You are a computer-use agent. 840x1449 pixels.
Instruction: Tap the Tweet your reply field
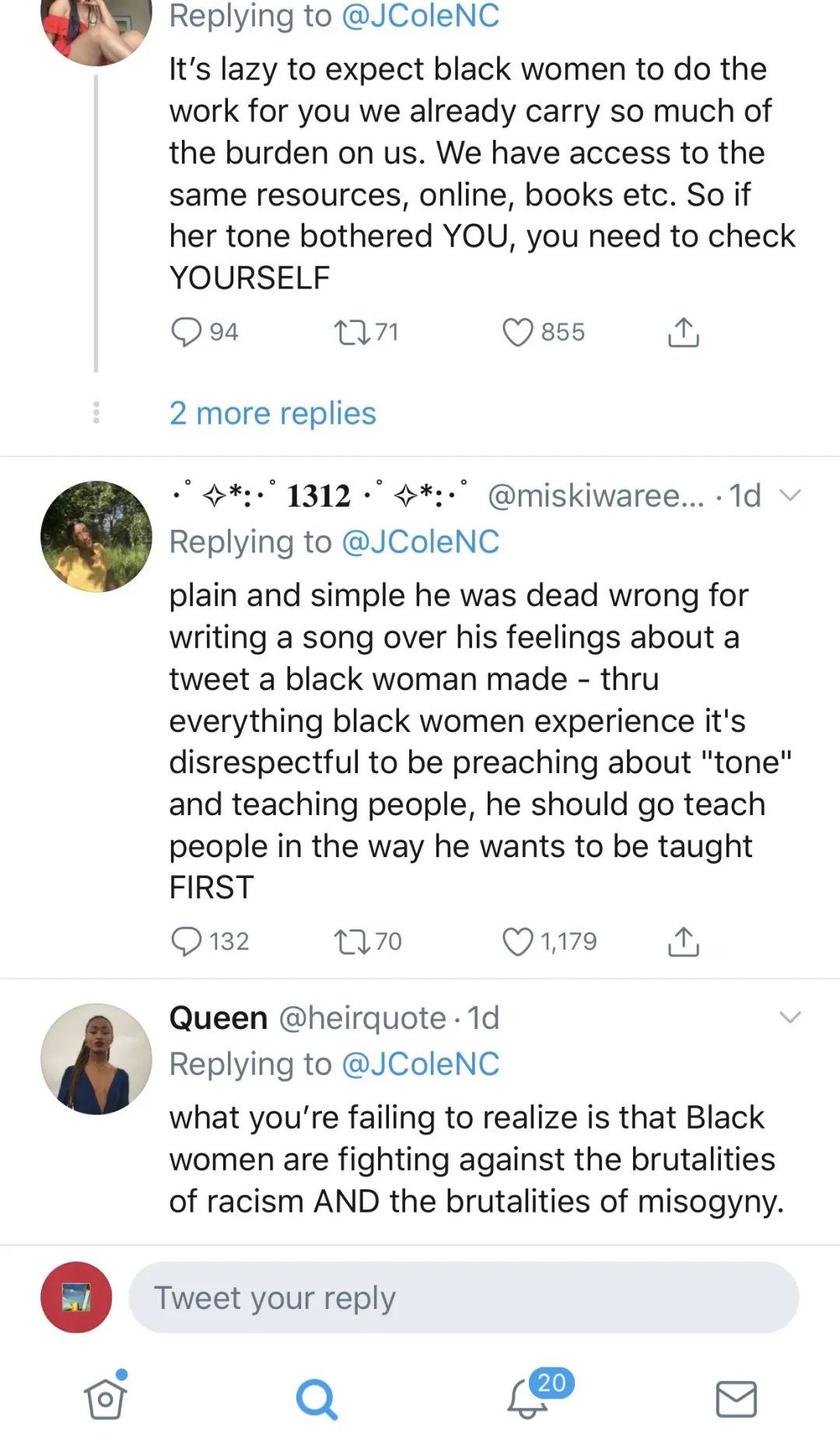point(464,1297)
